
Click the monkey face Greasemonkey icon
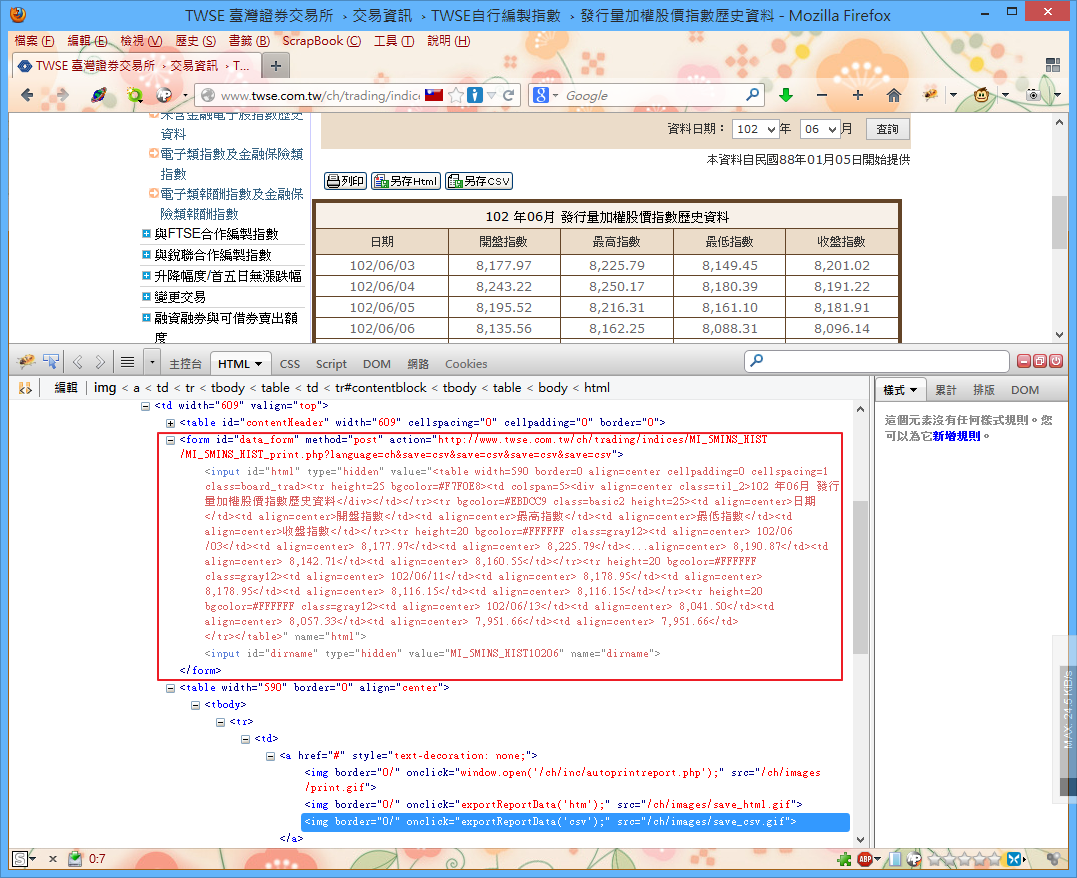coord(982,95)
